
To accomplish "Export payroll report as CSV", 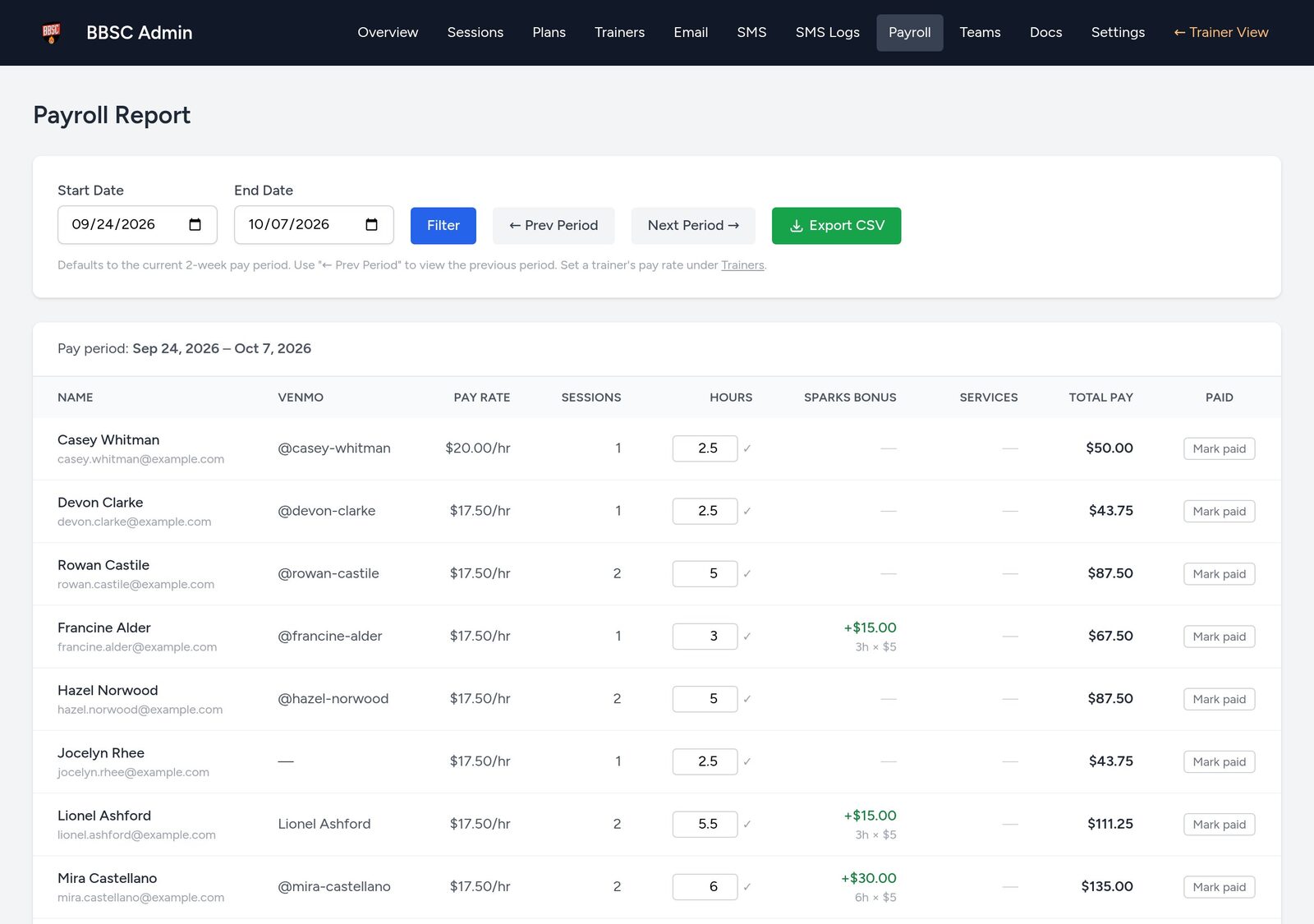I will coord(836,226).
